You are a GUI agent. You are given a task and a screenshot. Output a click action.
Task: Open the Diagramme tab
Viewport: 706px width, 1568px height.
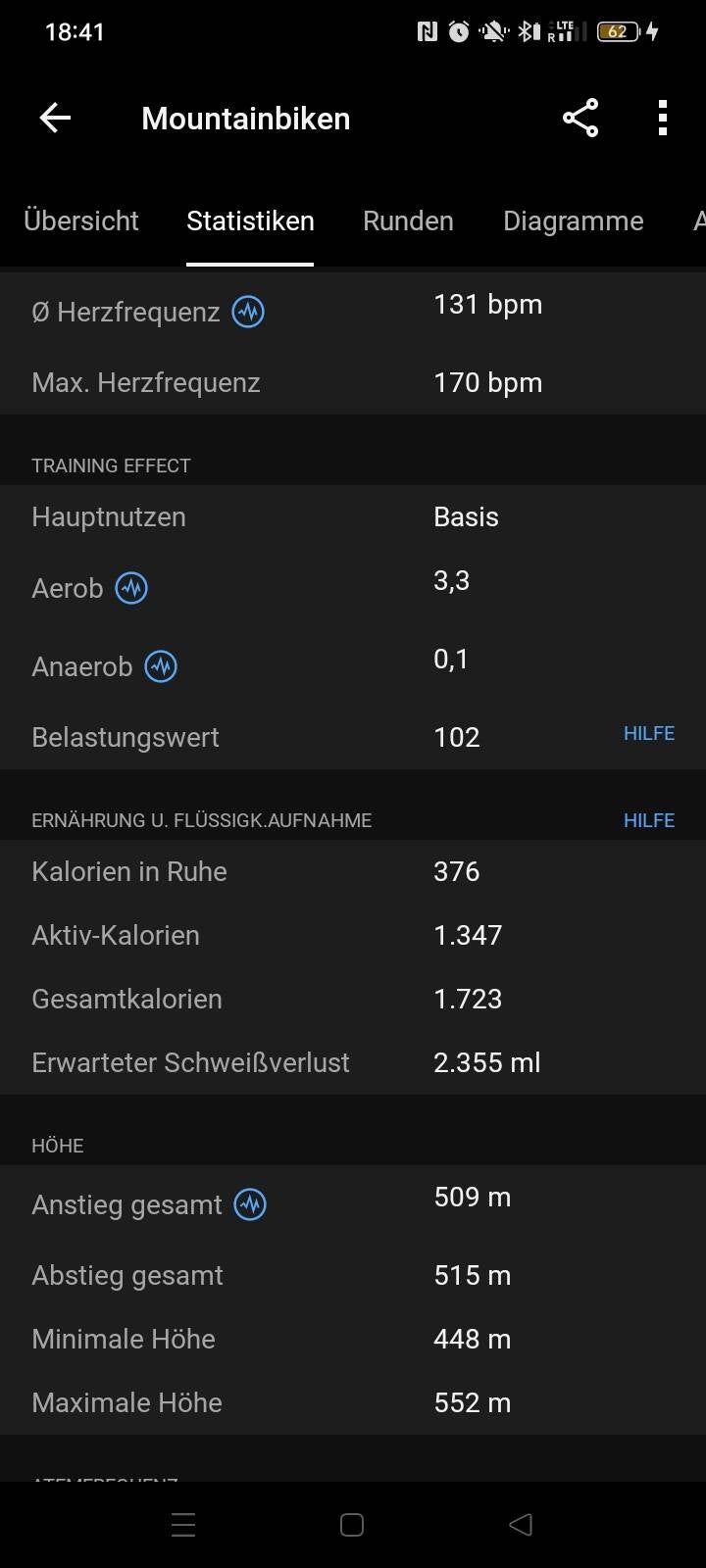point(573,220)
